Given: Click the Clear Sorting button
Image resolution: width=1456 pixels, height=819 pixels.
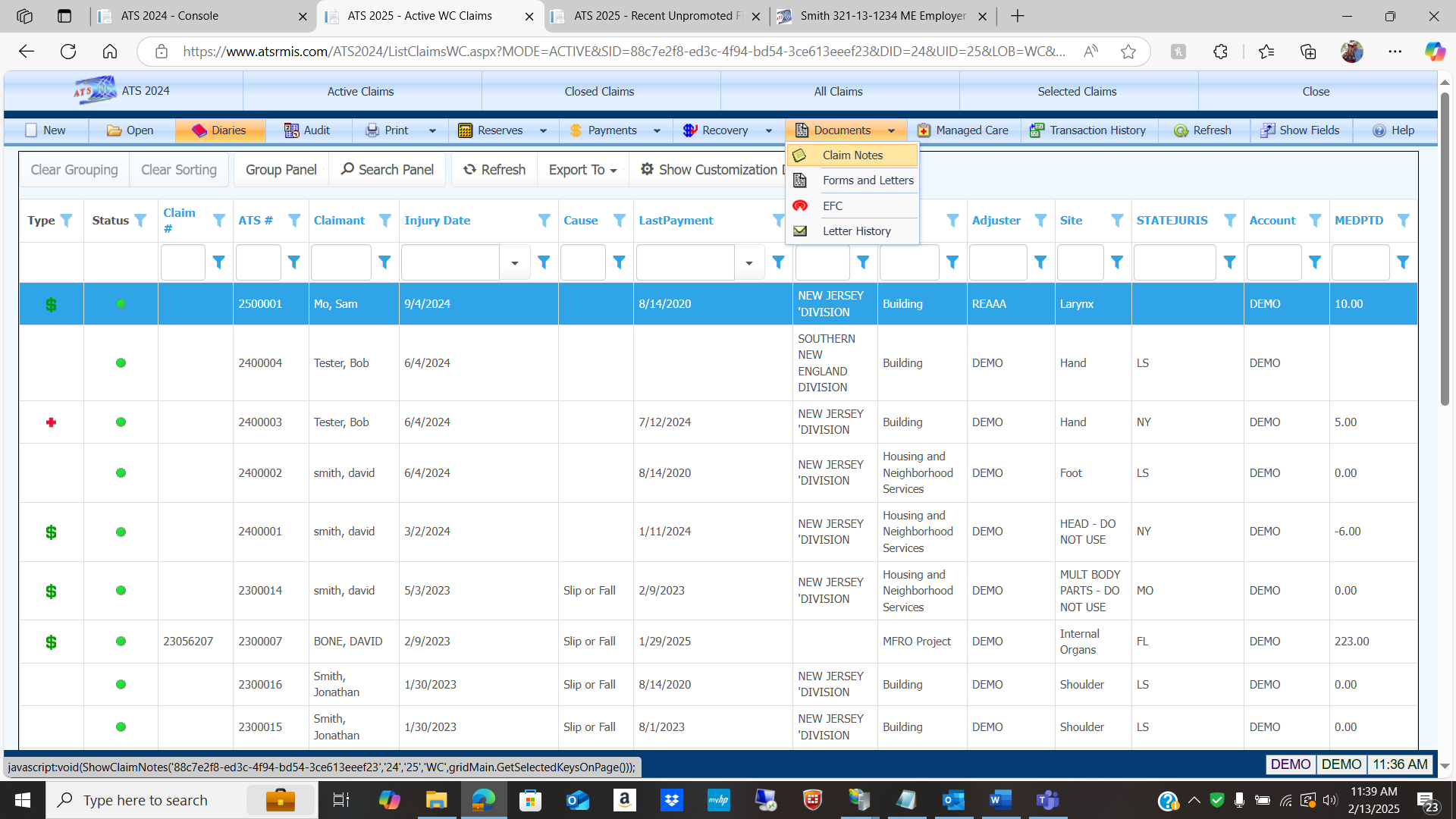Looking at the screenshot, I should [x=179, y=170].
